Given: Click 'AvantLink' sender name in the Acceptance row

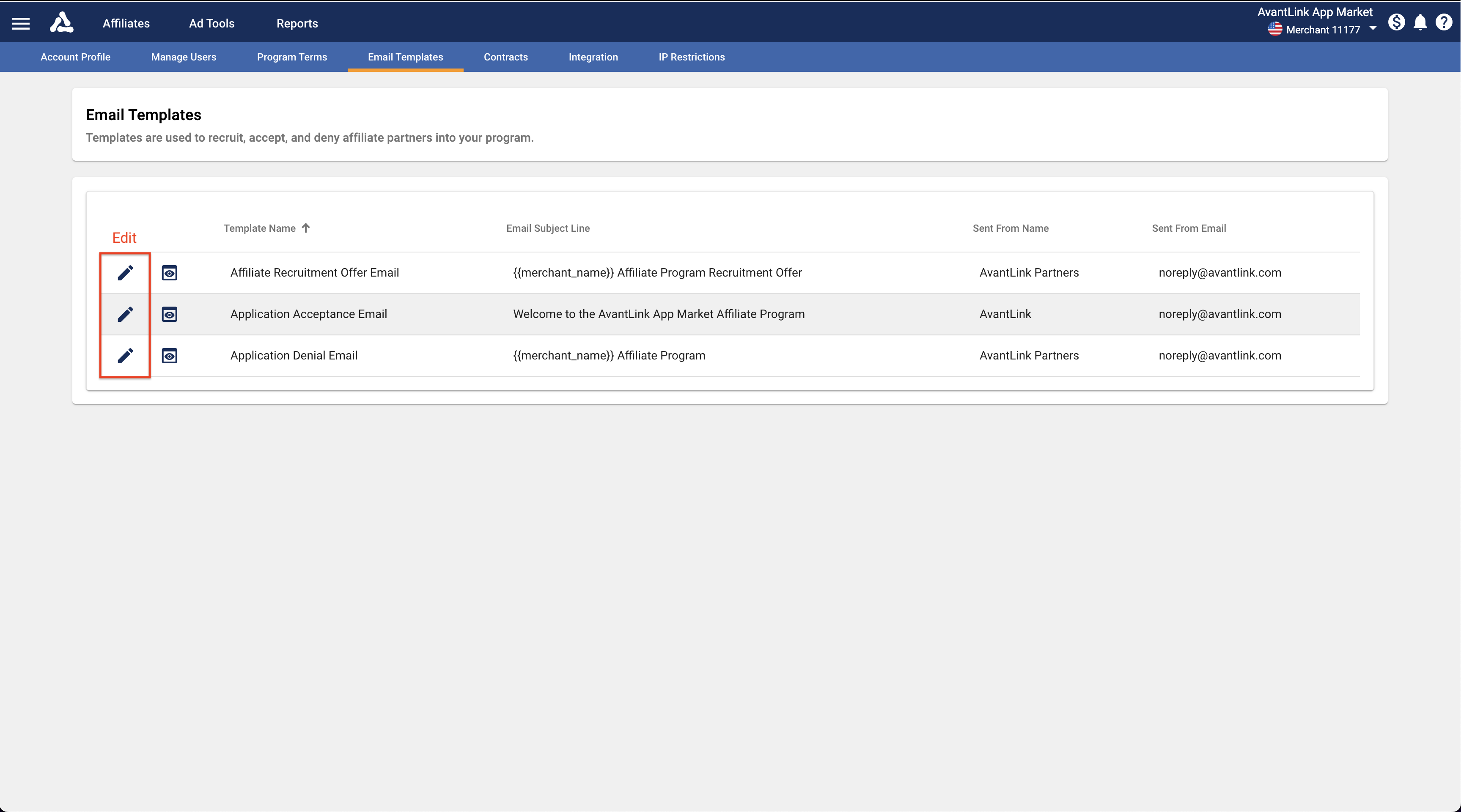Looking at the screenshot, I should pyautogui.click(x=1005, y=314).
